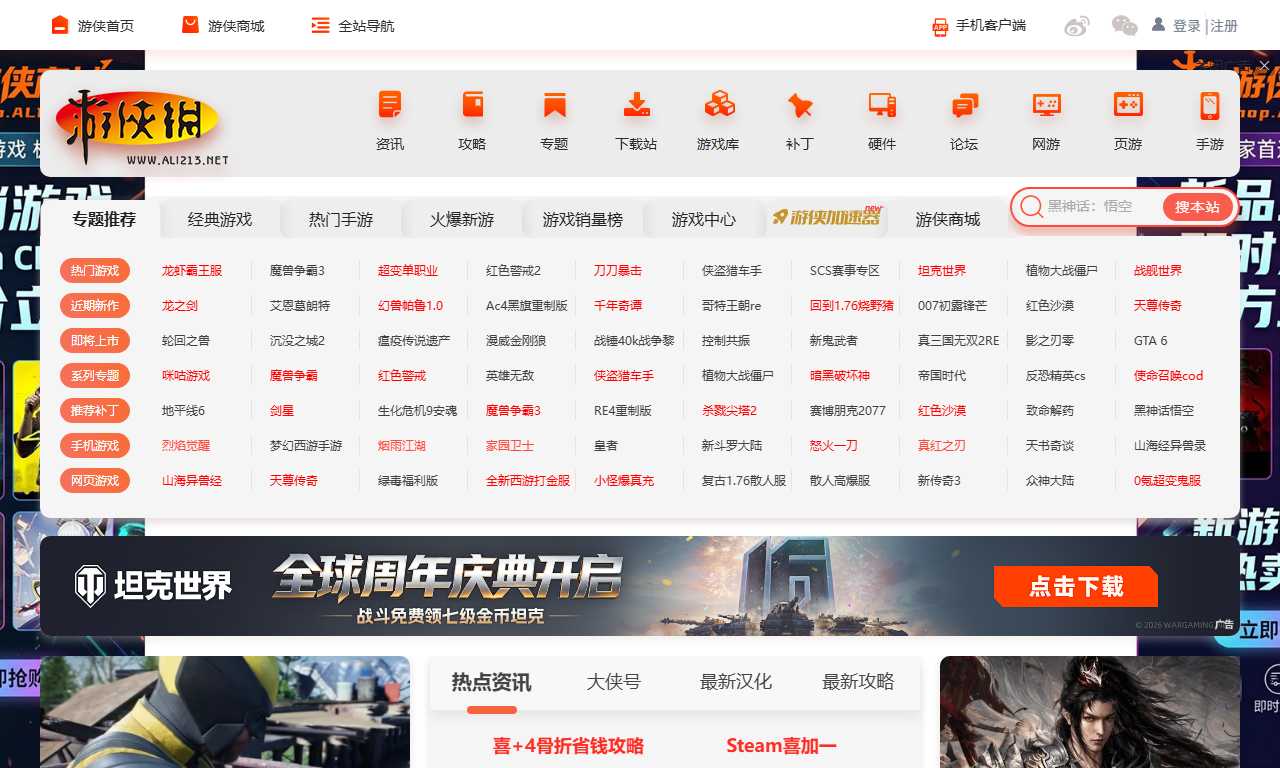
Task: Switch to 经典游戏 tab
Action: click(220, 219)
